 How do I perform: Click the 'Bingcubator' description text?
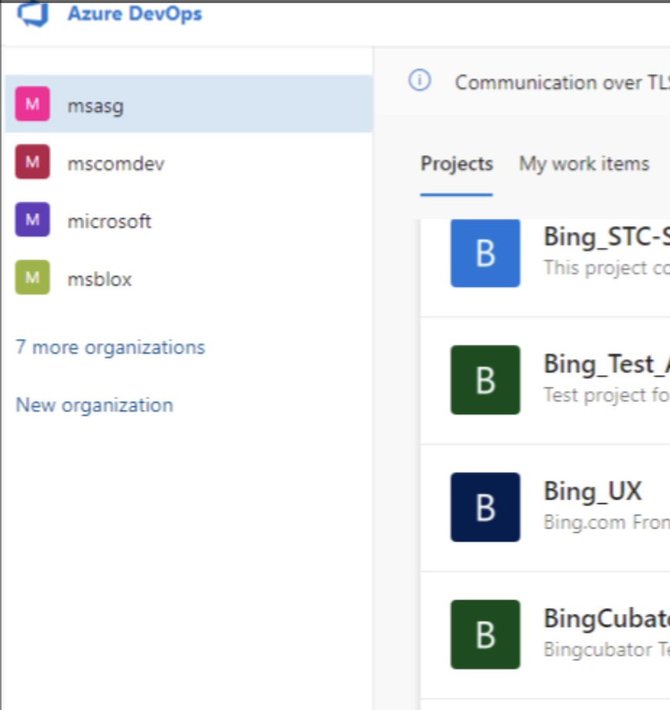pyautogui.click(x=607, y=650)
